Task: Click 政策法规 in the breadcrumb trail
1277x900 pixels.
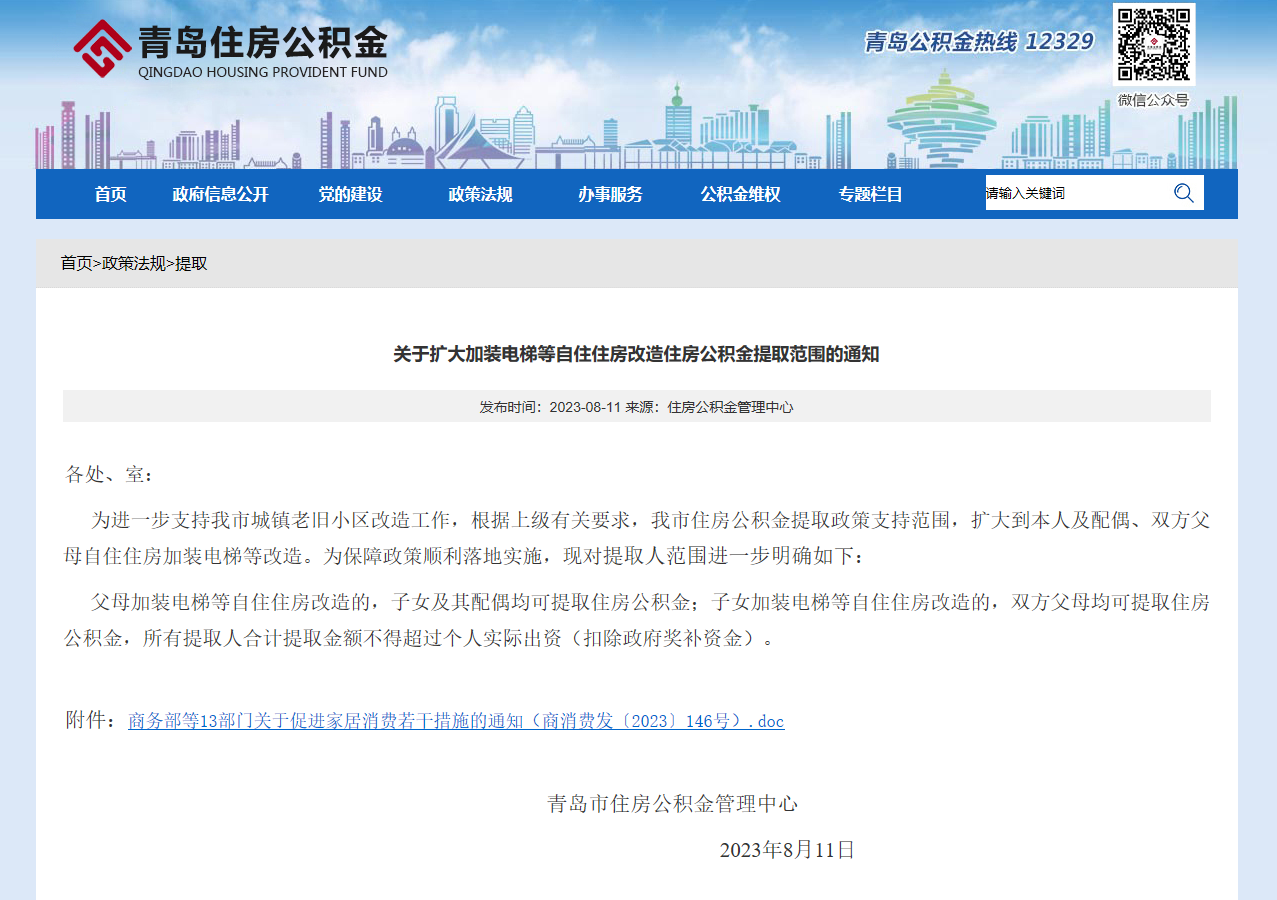Action: click(134, 263)
